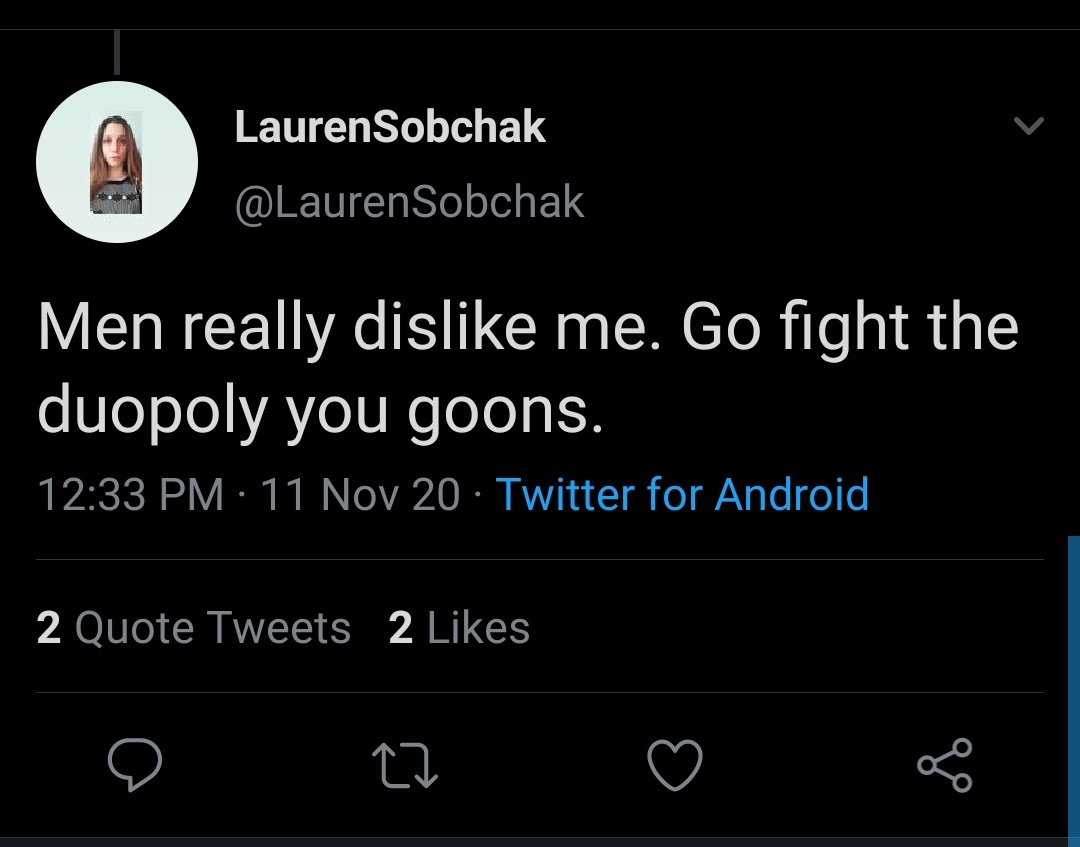The height and width of the screenshot is (847, 1080).
Task: Open the share icon options
Action: (944, 765)
